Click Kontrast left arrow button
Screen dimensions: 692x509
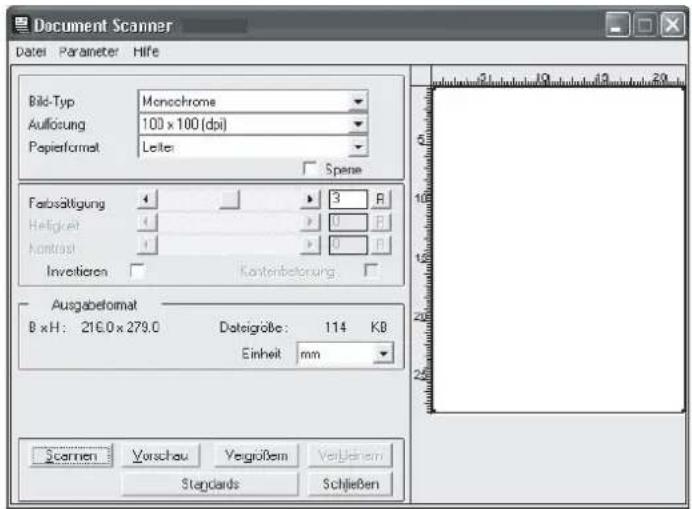pyautogui.click(x=147, y=245)
